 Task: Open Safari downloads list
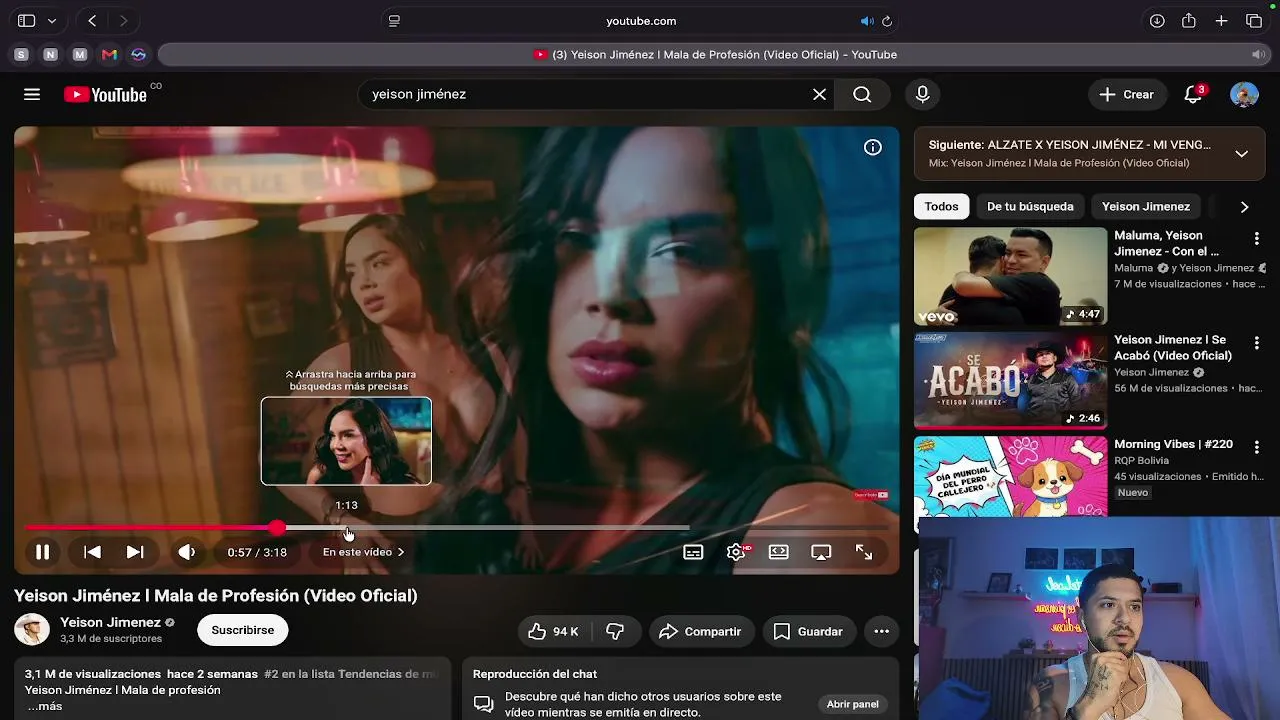pos(1157,21)
